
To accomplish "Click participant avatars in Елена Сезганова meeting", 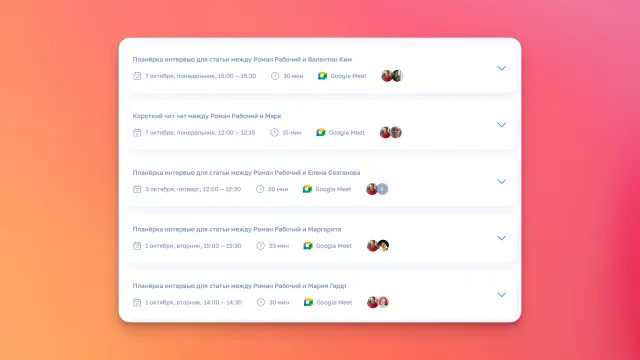I will coord(377,189).
